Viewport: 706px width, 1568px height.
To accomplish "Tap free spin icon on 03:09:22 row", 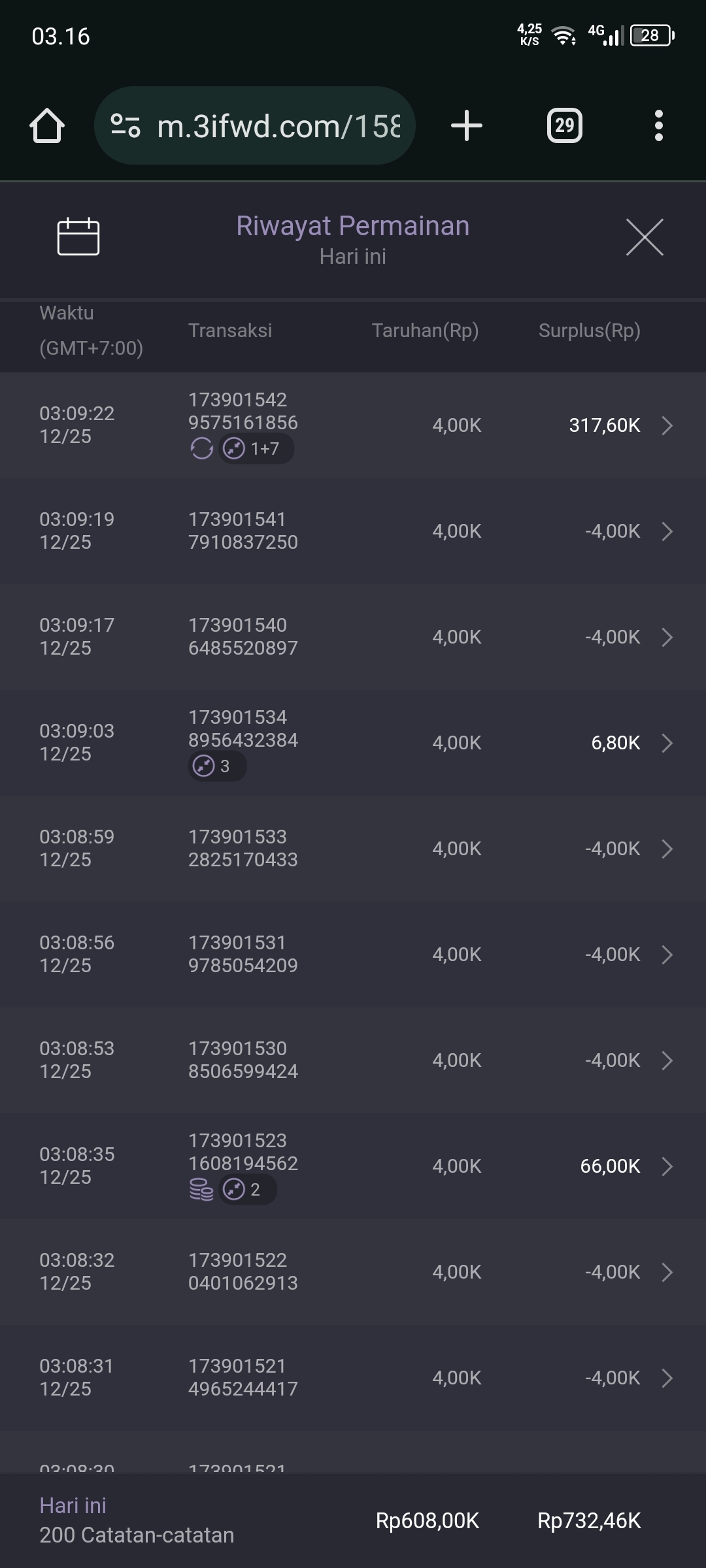I will [201, 449].
